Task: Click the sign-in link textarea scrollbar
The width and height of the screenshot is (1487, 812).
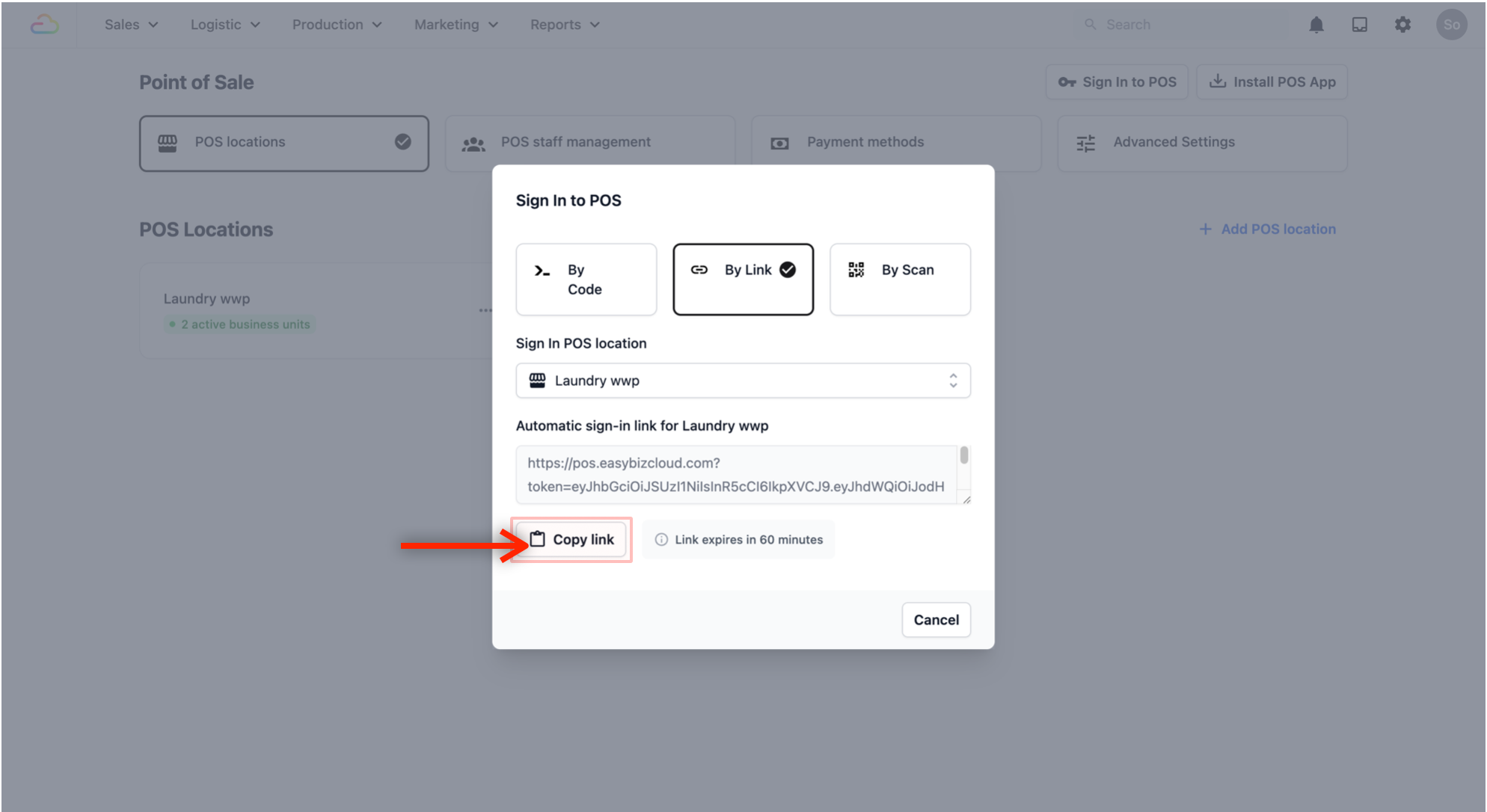Action: (x=964, y=455)
